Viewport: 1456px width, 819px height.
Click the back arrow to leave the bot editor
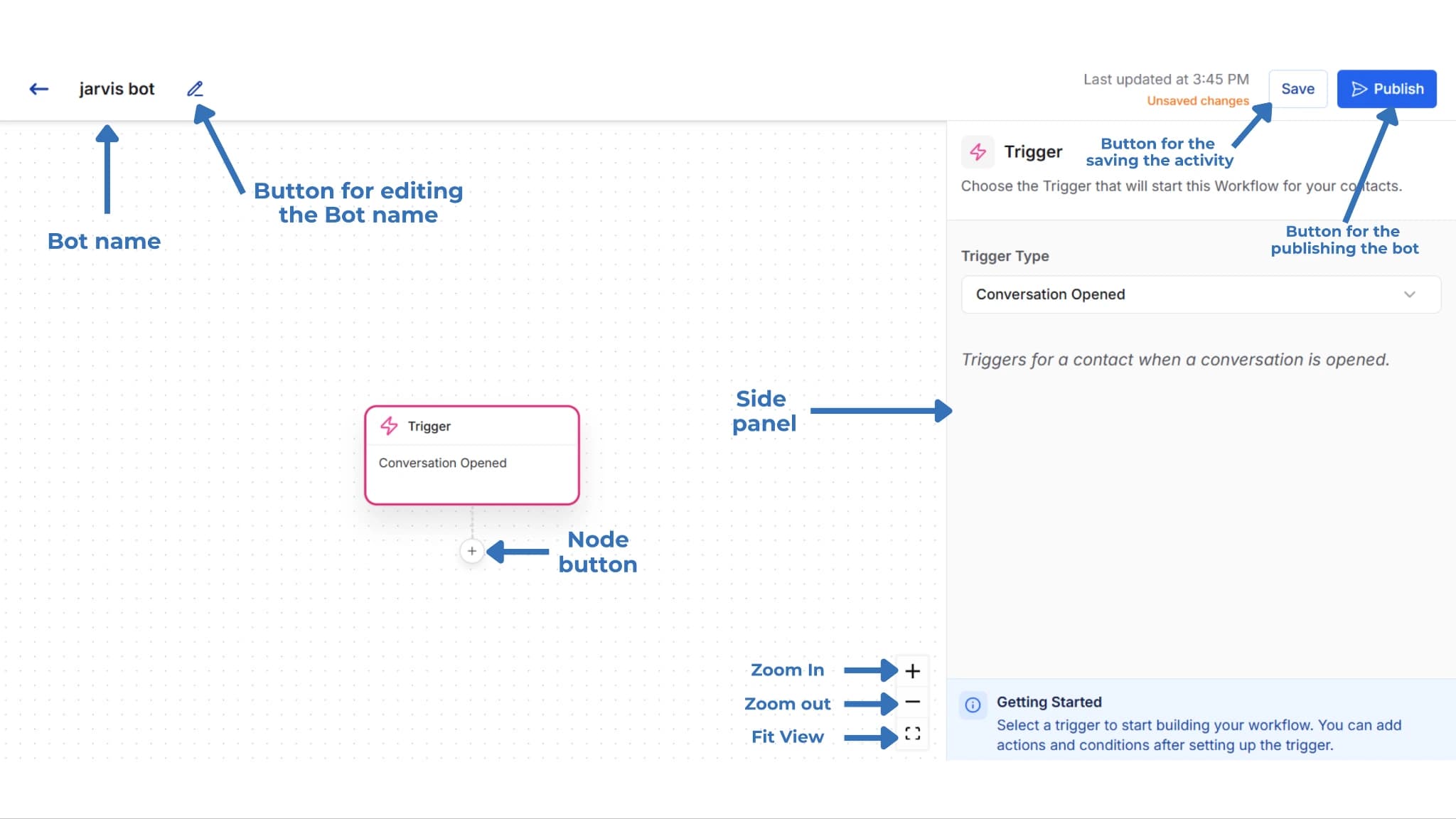40,88
